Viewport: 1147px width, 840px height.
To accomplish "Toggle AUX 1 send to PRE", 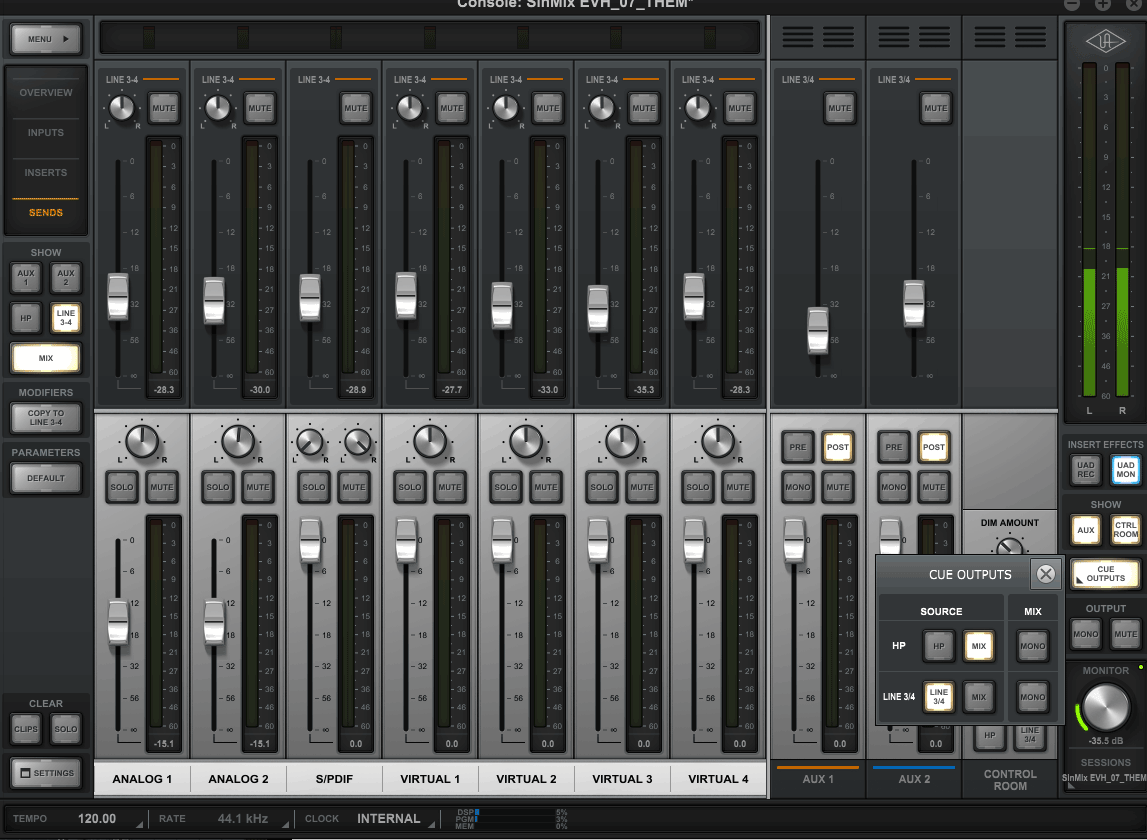I will click(797, 448).
